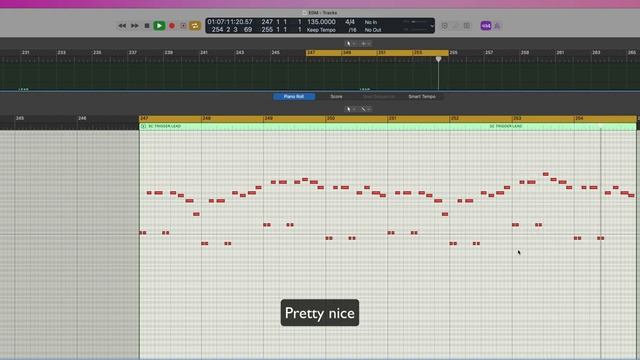Screen dimensions: 640x360
Task: Switch to the Piano Roll tab
Action: tap(294, 97)
